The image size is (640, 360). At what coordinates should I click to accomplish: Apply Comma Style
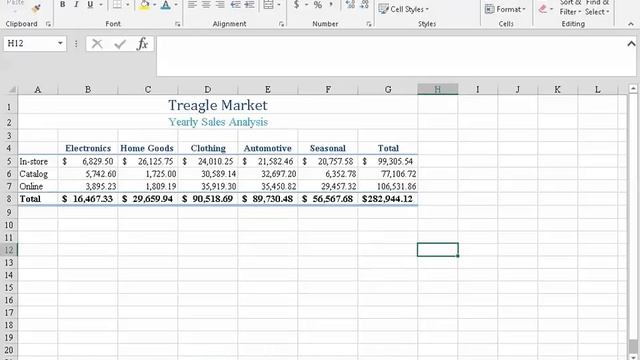331,4
